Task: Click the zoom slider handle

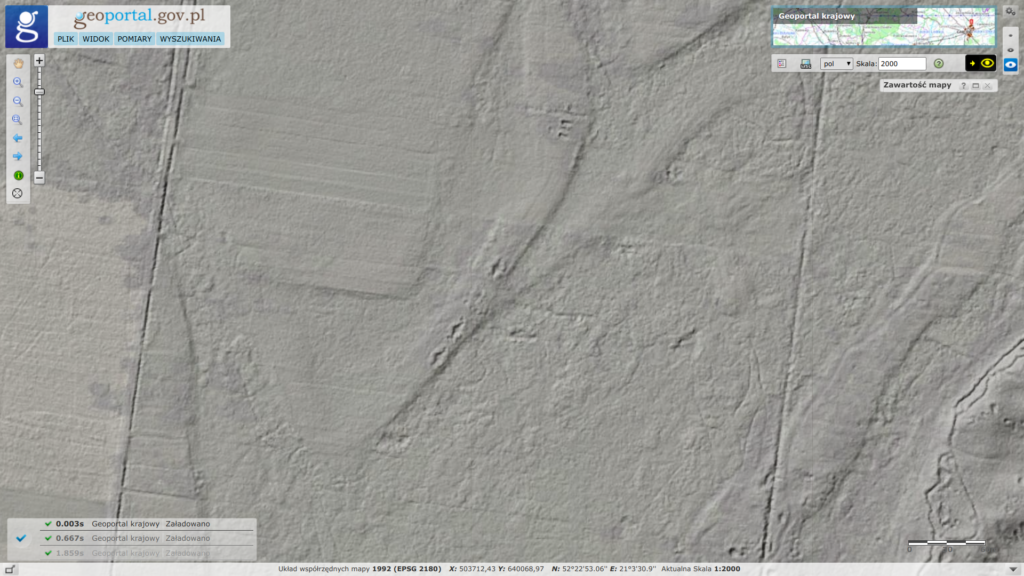Action: [x=39, y=92]
